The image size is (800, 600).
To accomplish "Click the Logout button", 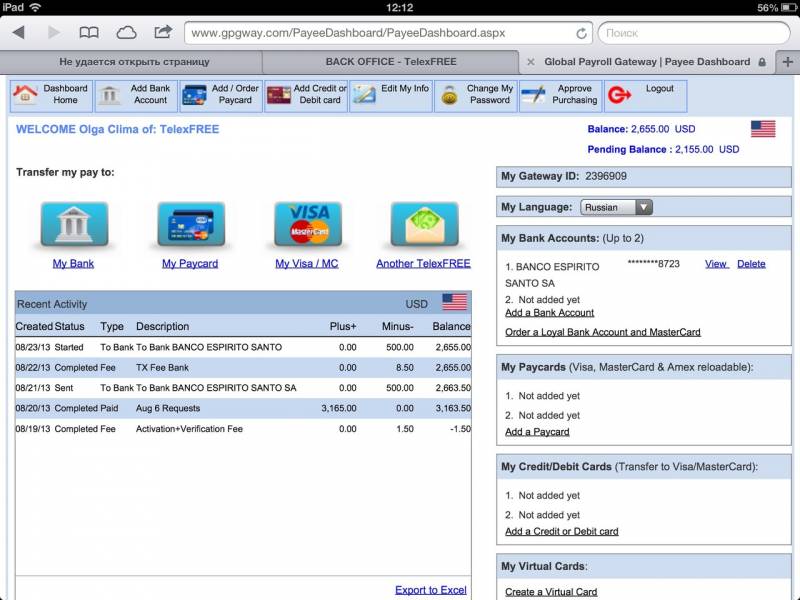I will click(645, 95).
